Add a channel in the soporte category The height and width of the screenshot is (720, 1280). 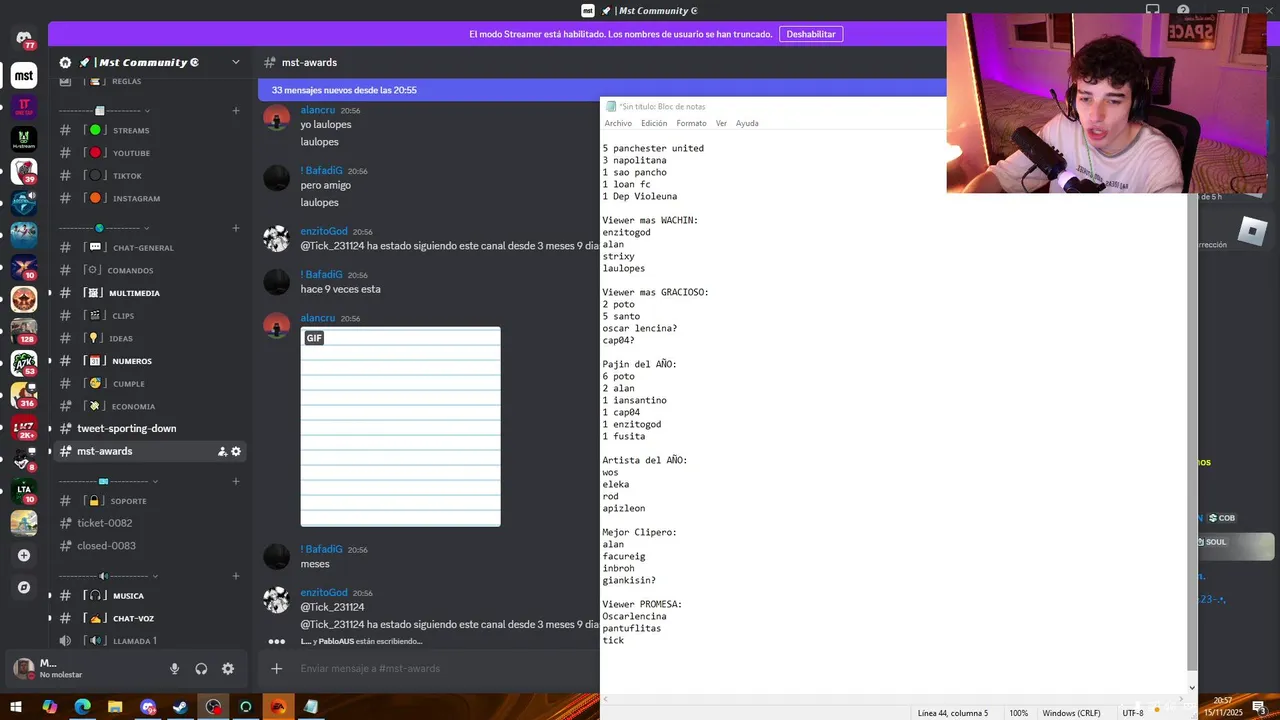(x=236, y=481)
